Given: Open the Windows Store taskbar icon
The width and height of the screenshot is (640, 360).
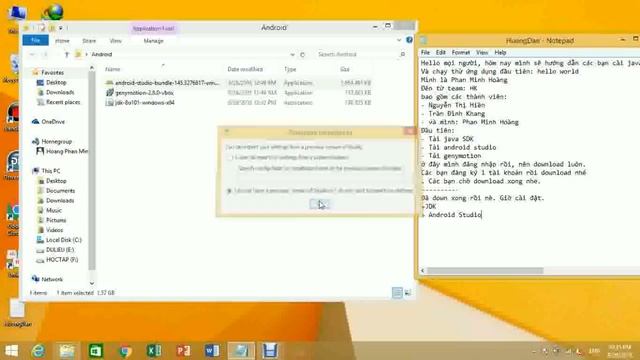Looking at the screenshot, I should tap(96, 351).
